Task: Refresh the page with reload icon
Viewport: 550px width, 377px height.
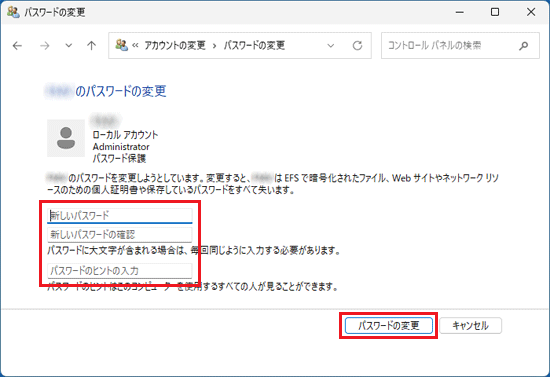Action: (x=357, y=46)
